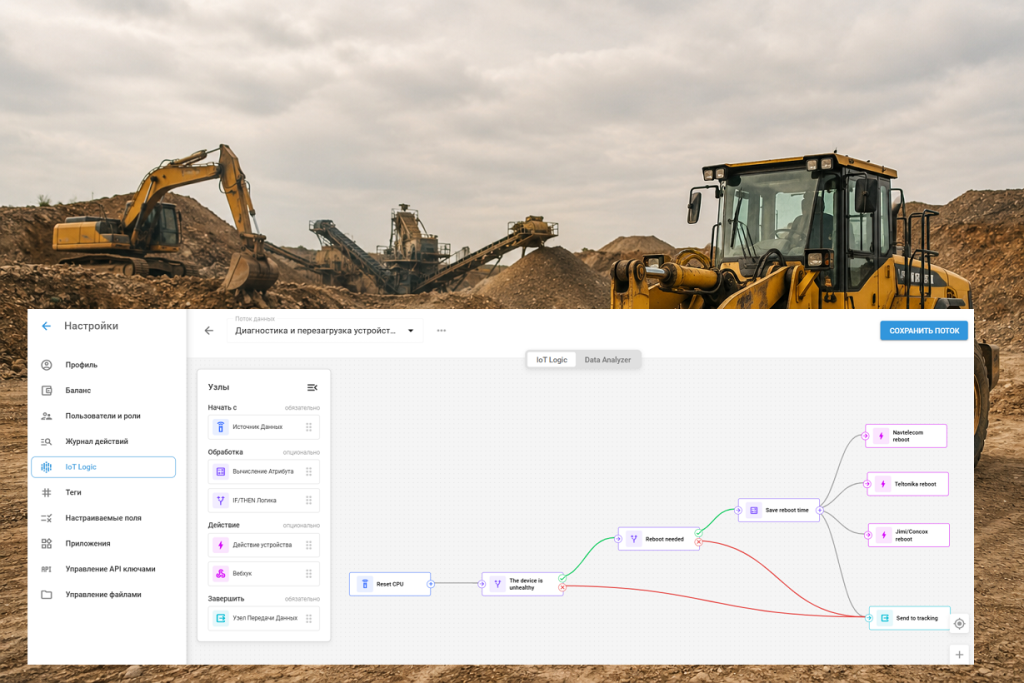Click the API keys icon
The width and height of the screenshot is (1024, 683).
pyautogui.click(x=46, y=569)
